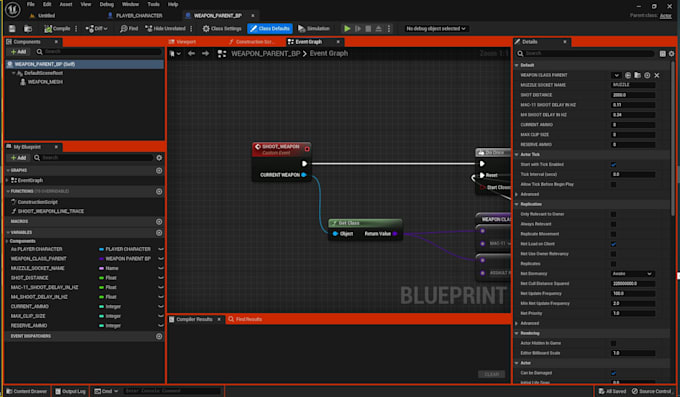Viewport: 680px width, 397px height.
Task: Click the Frame Skip play control
Action: click(x=358, y=29)
